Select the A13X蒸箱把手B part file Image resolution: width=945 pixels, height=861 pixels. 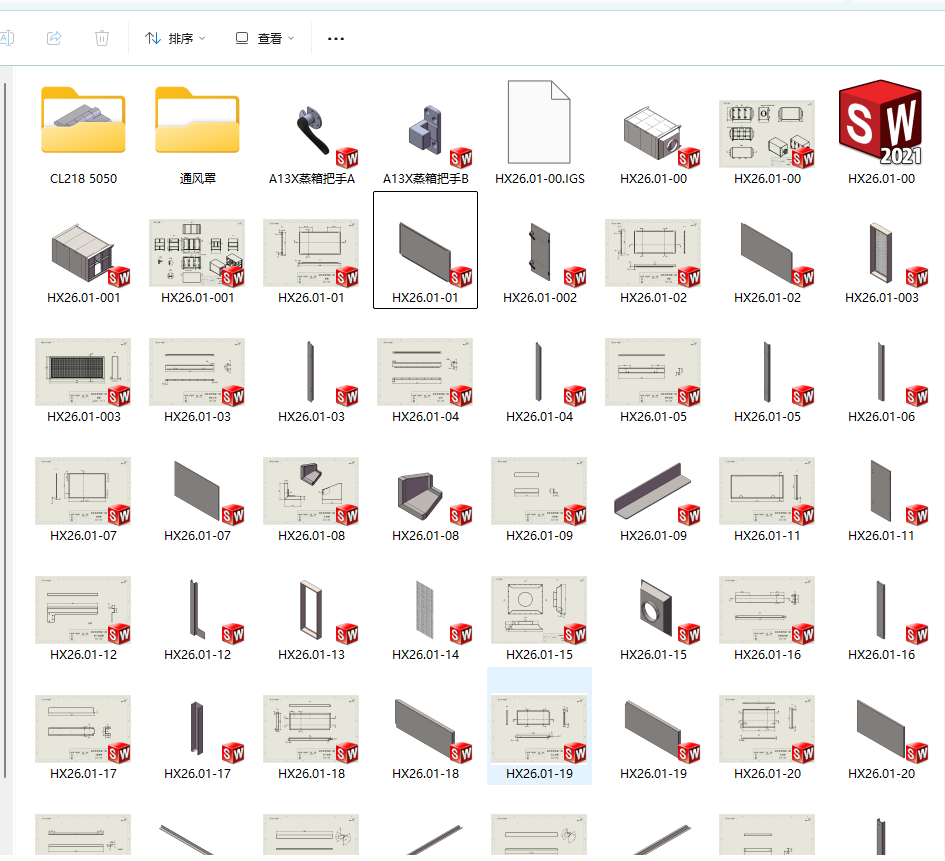pos(425,133)
